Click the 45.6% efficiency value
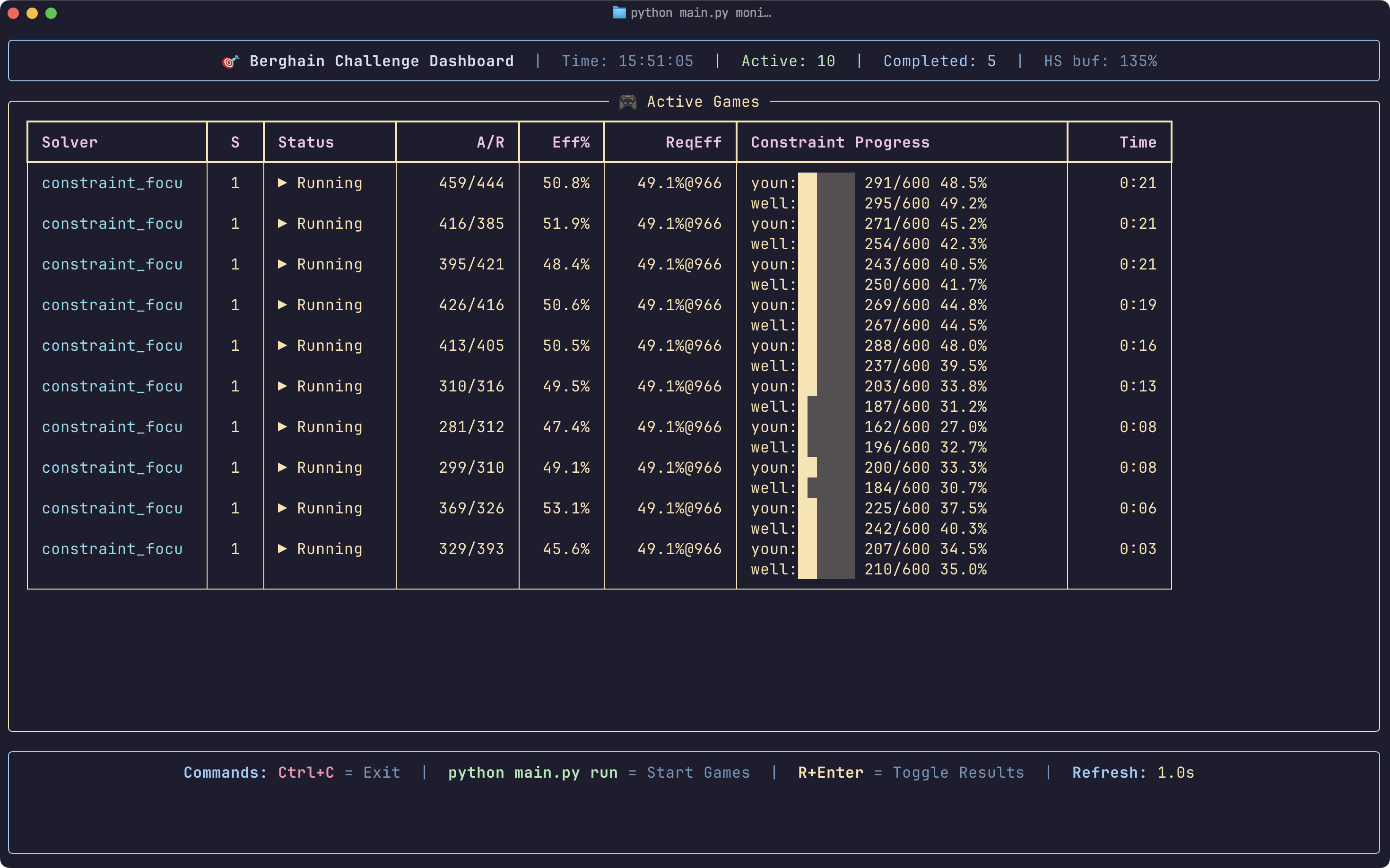Viewport: 1390px width, 868px height. 566,549
